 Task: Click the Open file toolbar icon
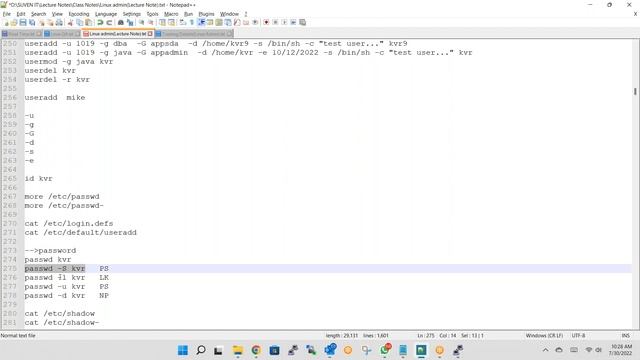coord(14,22)
